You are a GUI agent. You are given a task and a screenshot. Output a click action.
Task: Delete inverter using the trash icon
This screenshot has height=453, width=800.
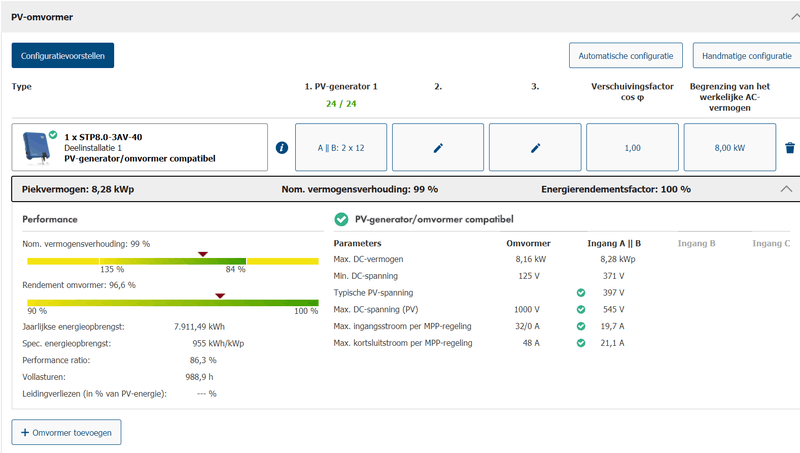(789, 148)
